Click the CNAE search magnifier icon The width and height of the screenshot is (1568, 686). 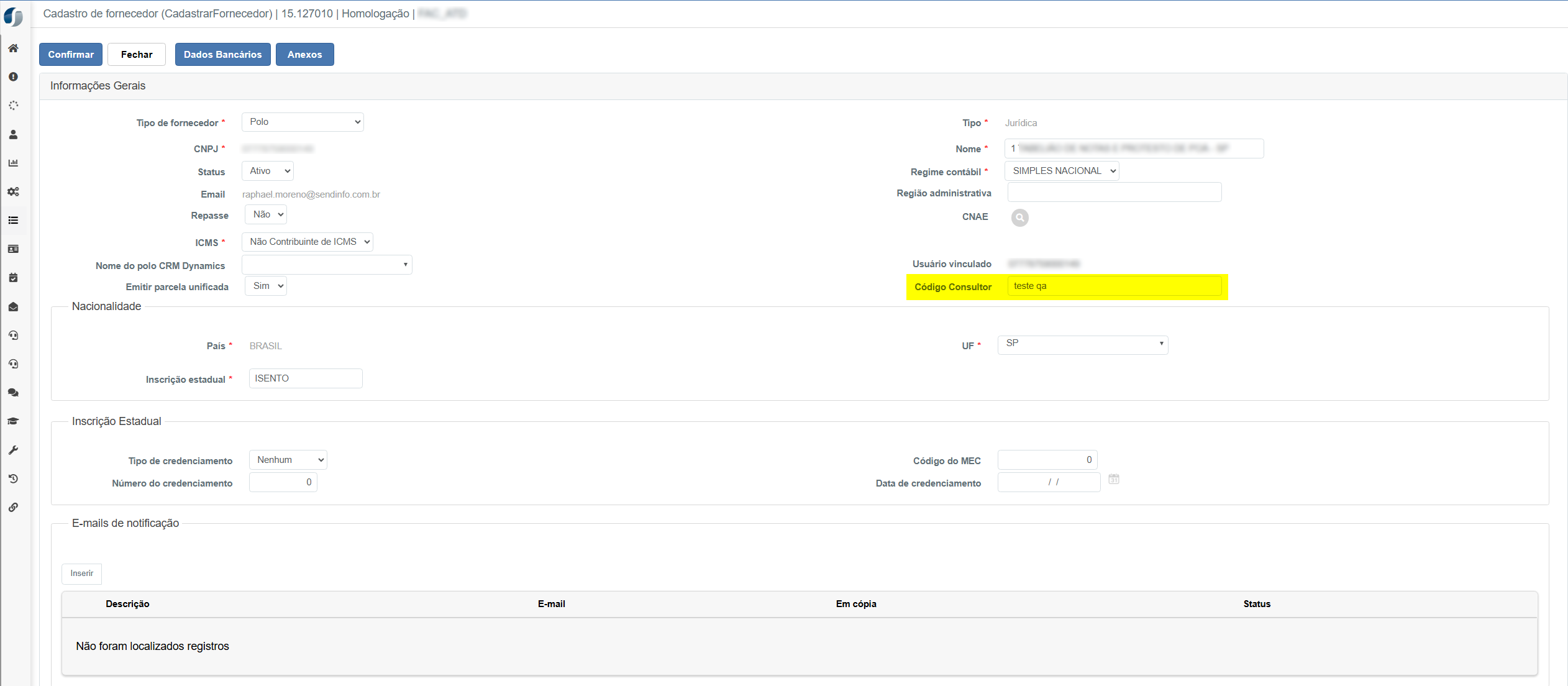pyautogui.click(x=1019, y=217)
